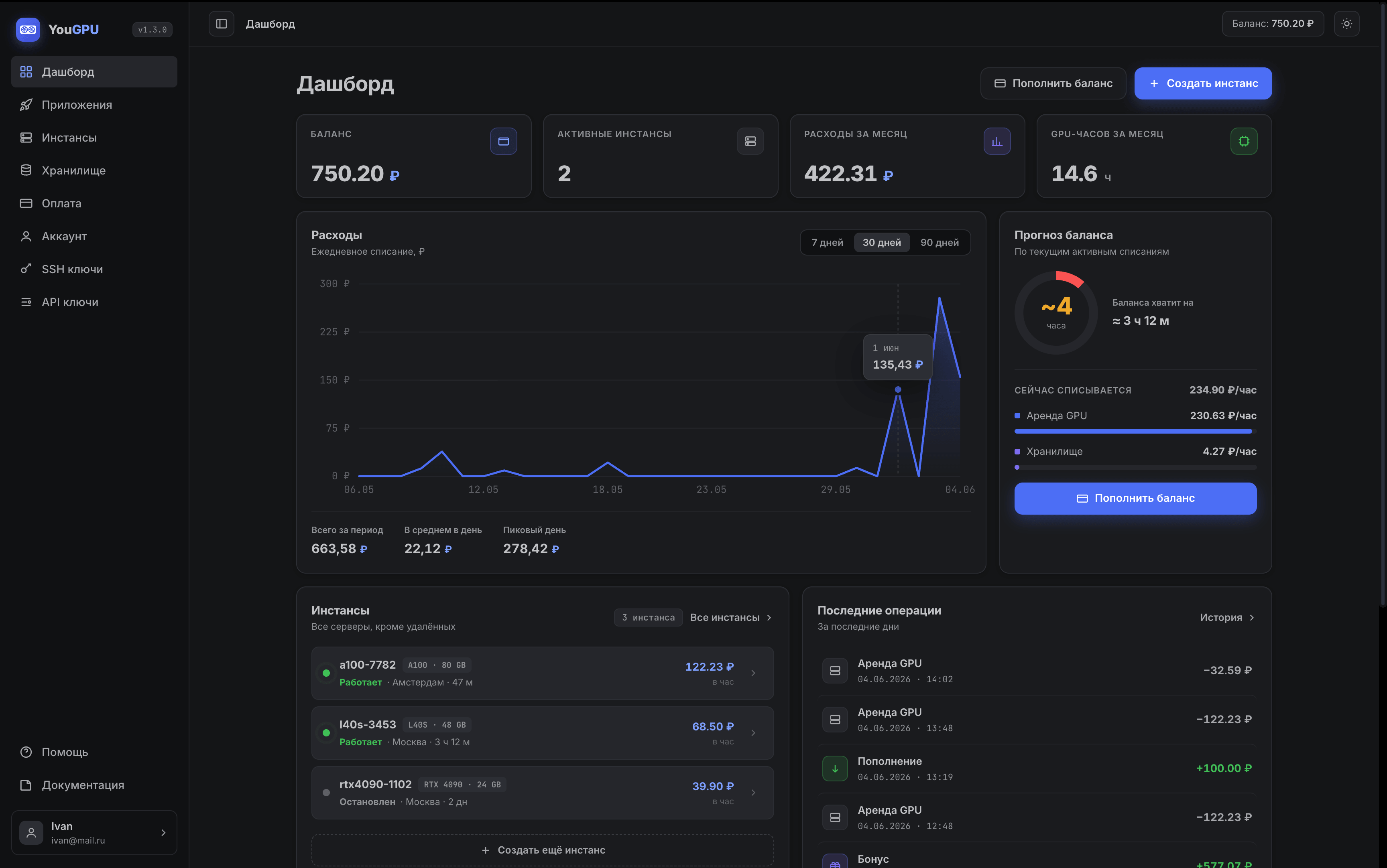Open the wallet icon in the Баланс card
This screenshot has height=868, width=1387.
pyautogui.click(x=503, y=141)
